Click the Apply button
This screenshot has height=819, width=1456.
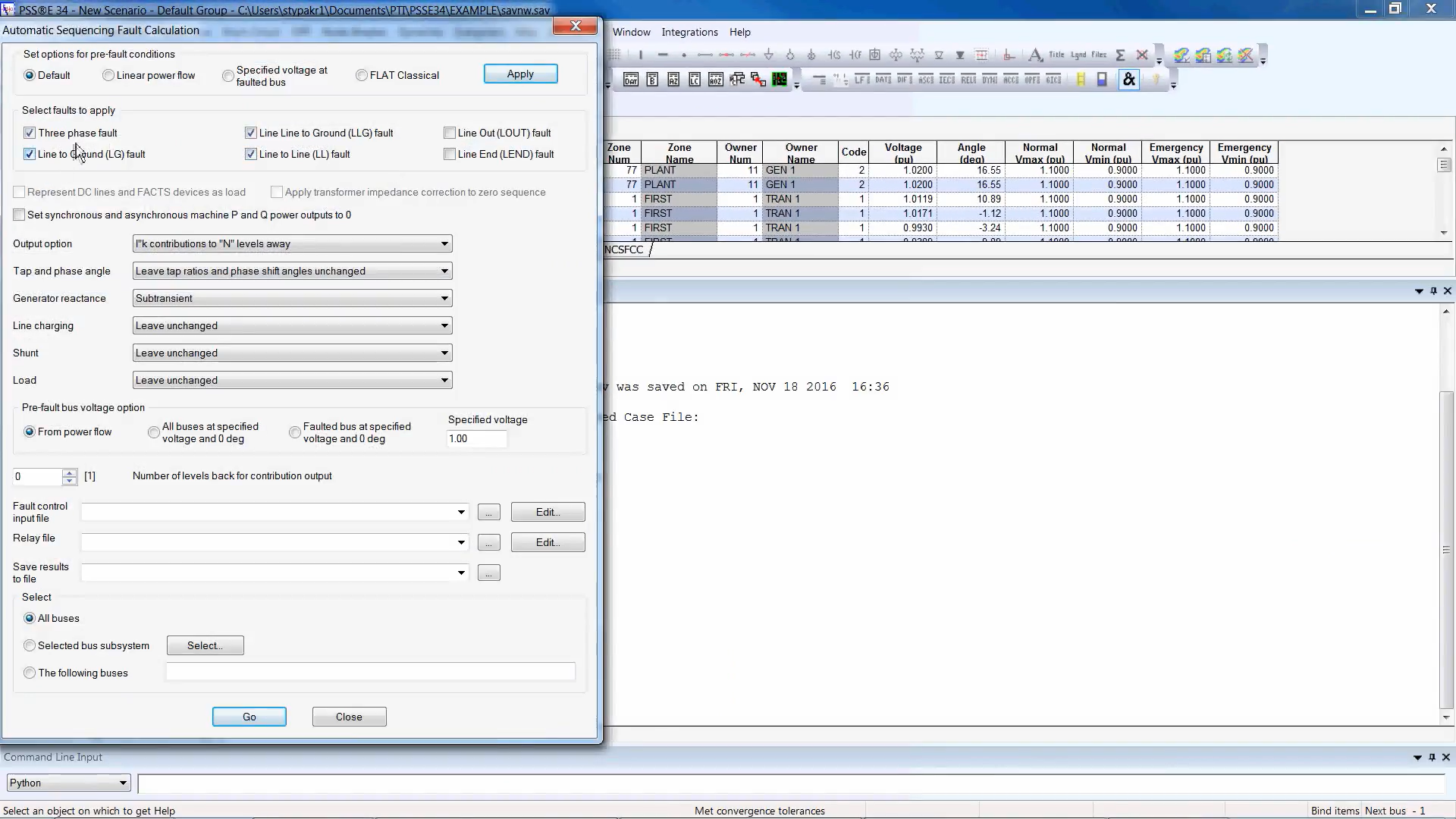[520, 74]
